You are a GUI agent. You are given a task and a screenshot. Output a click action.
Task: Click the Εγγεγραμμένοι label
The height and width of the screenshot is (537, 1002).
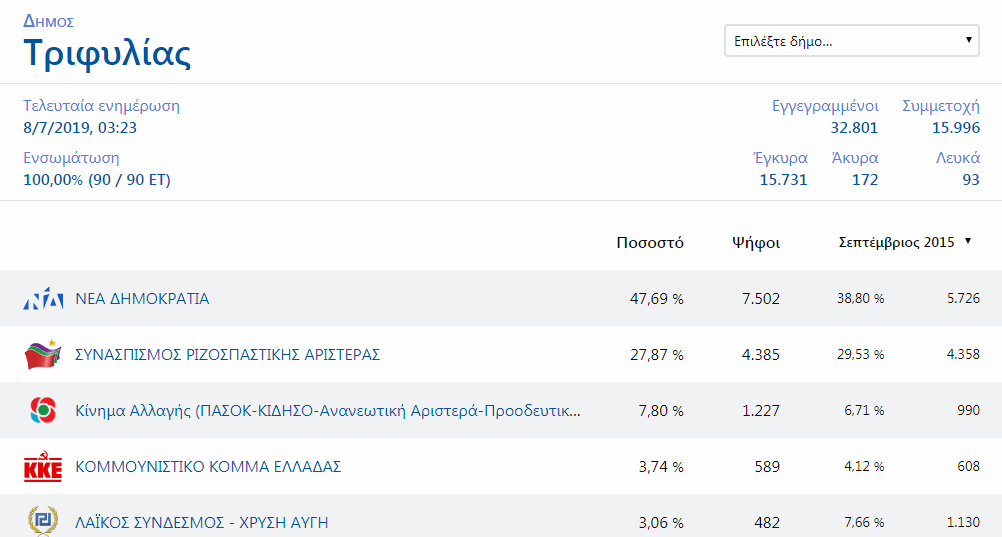point(825,106)
